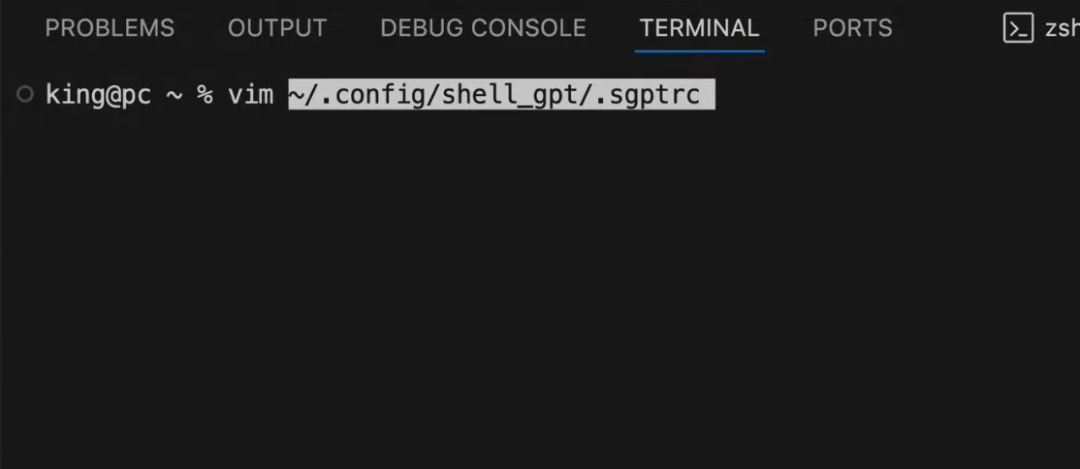Click ".config" in the highlighted path

[x=359, y=95]
